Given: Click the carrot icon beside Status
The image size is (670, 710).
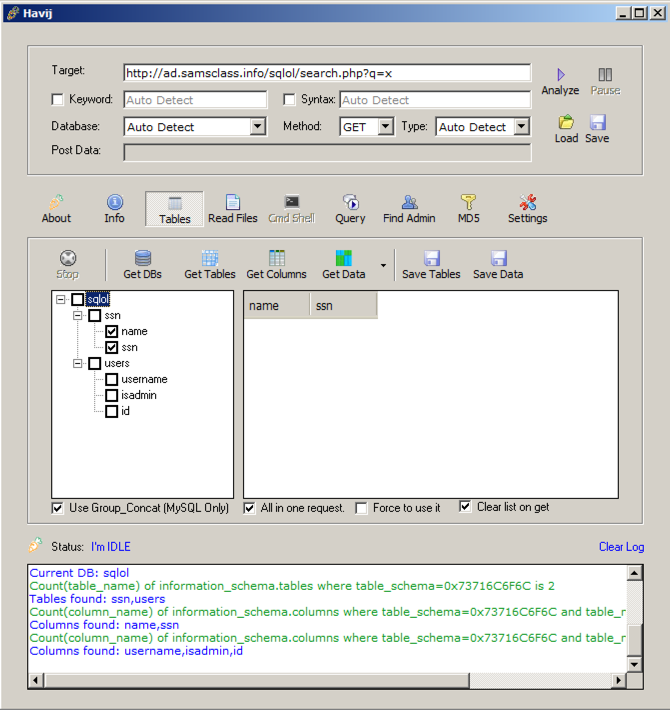Looking at the screenshot, I should 35,545.
